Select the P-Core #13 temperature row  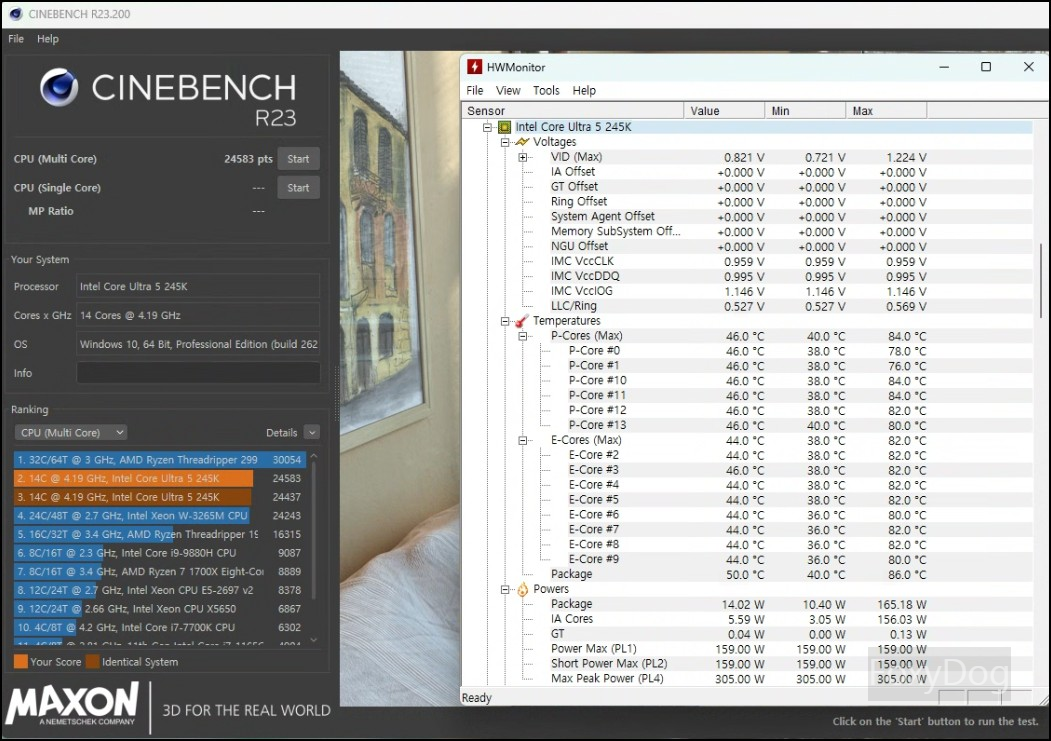coord(747,425)
